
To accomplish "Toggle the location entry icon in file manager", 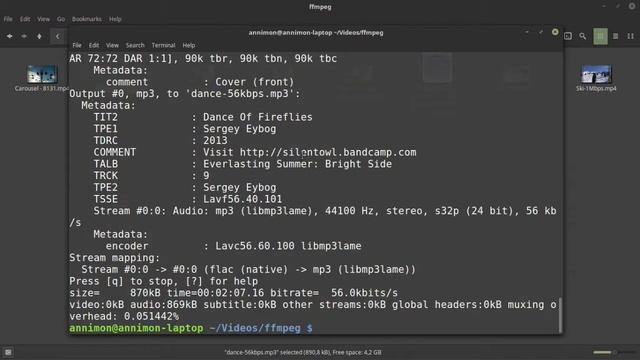I will [x=568, y=36].
